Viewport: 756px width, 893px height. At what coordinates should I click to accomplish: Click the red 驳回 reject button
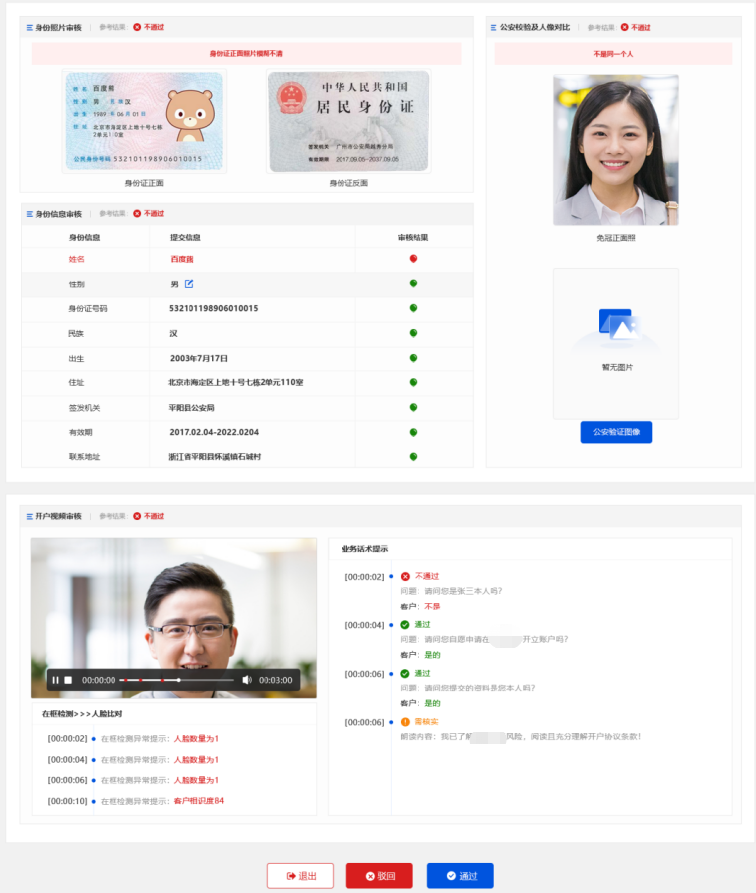tap(379, 875)
